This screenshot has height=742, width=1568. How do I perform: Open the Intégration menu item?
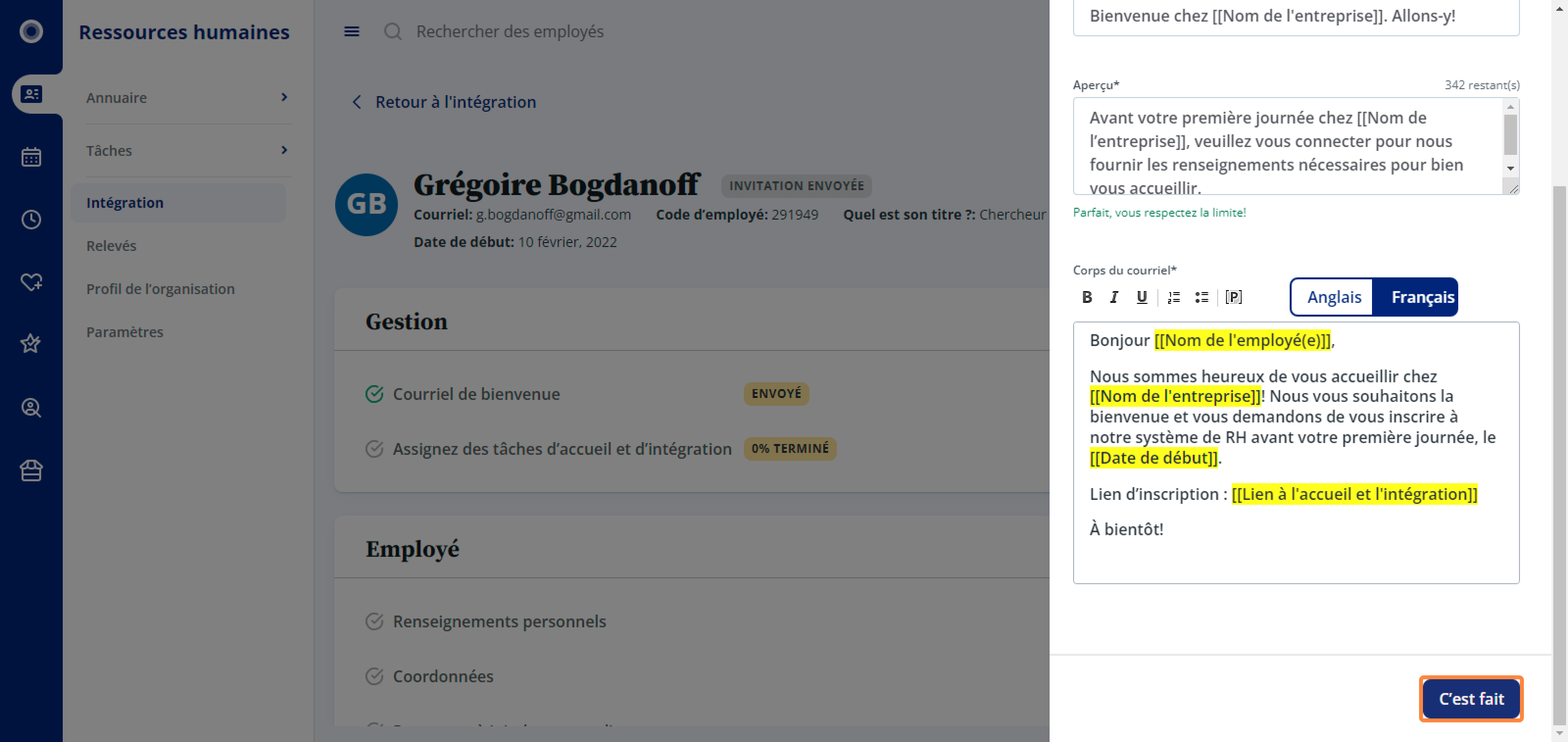click(x=178, y=203)
